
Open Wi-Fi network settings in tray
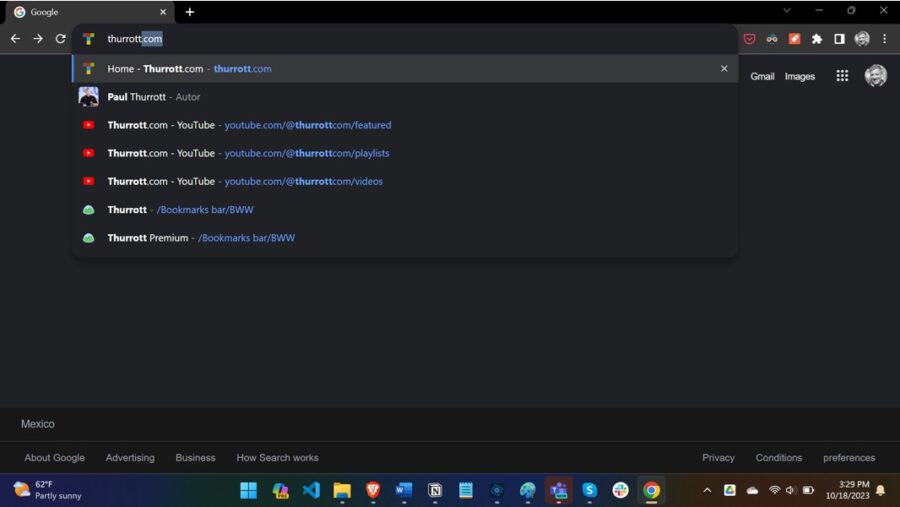[774, 490]
